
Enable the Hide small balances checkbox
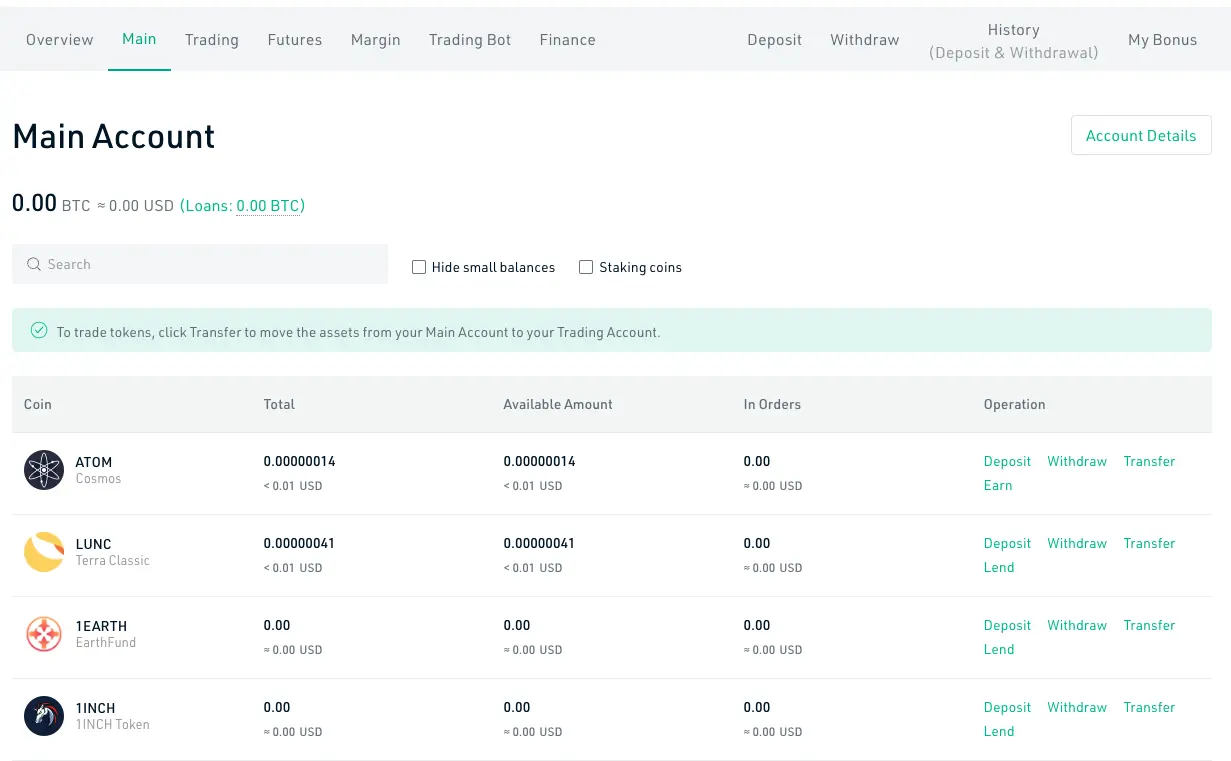(x=419, y=267)
